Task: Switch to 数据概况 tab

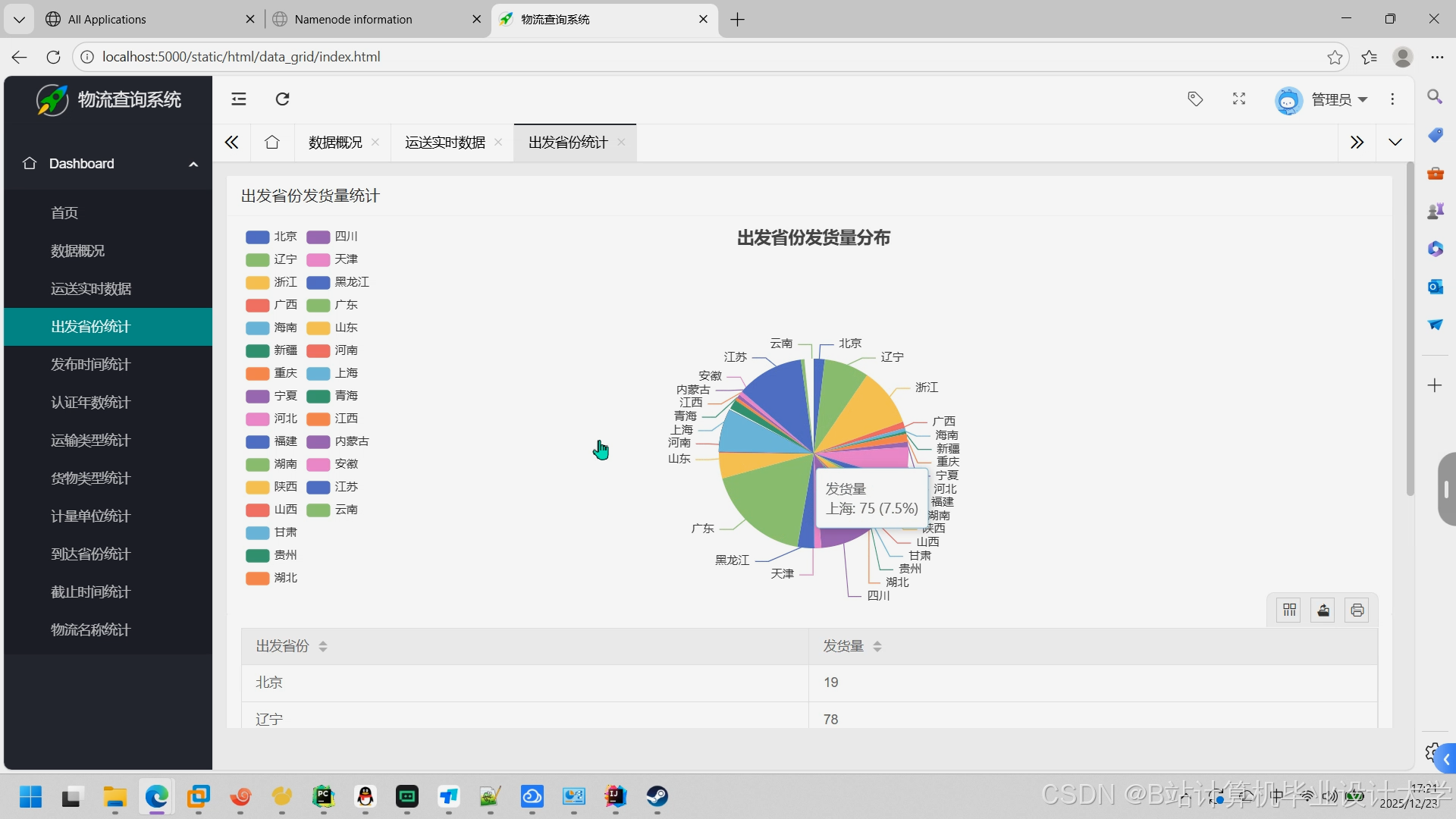Action: tap(335, 143)
